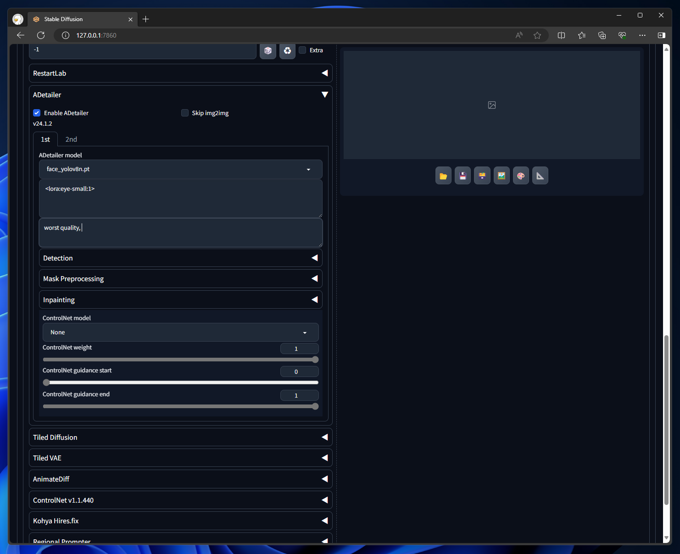This screenshot has height=554, width=680.
Task: View site information icon in address bar
Action: click(65, 35)
